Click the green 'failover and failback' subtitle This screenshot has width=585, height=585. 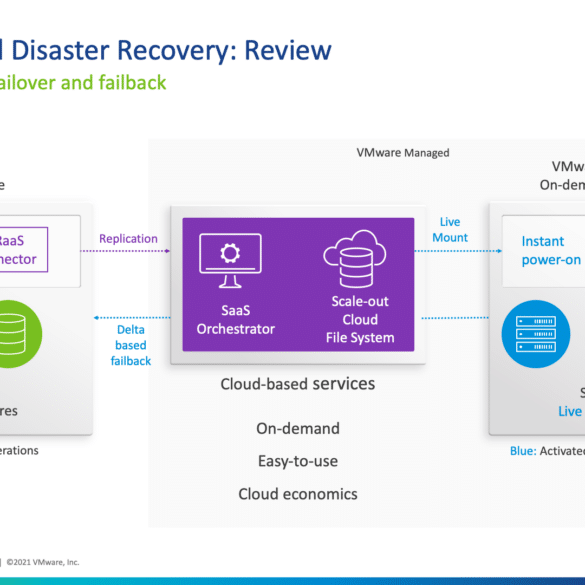click(83, 82)
